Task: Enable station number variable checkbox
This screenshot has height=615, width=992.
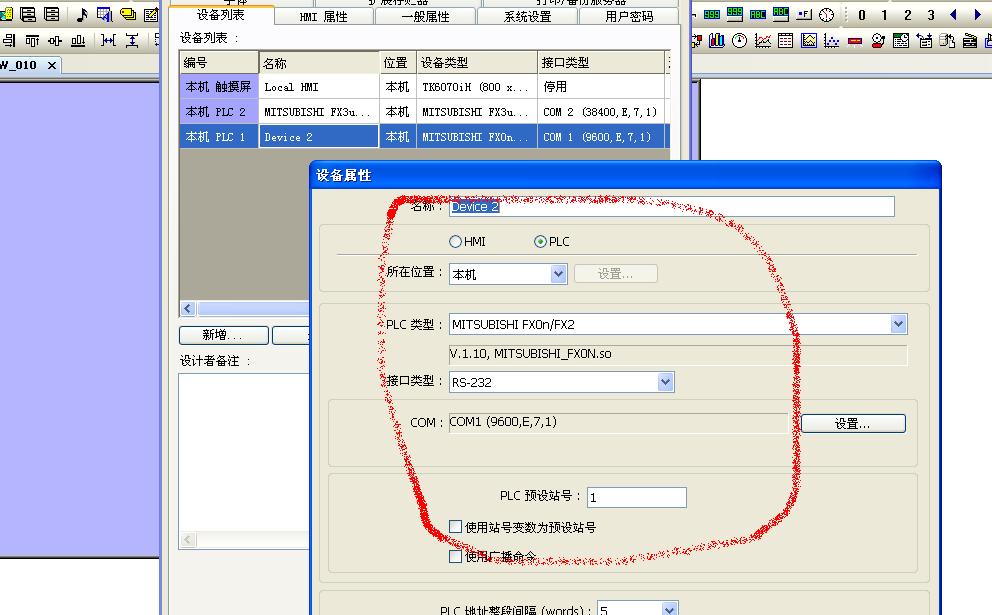Action: point(456,527)
